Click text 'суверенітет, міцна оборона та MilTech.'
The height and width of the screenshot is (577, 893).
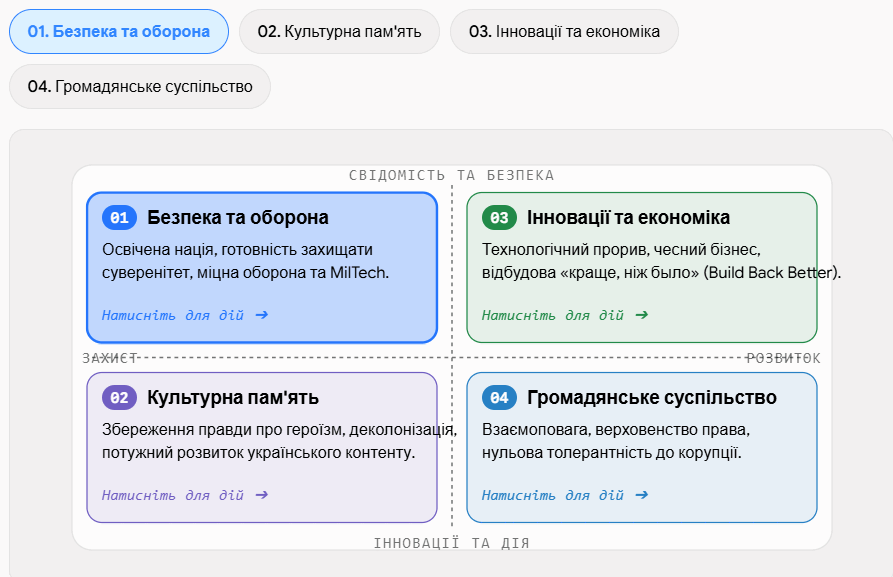coord(245,273)
